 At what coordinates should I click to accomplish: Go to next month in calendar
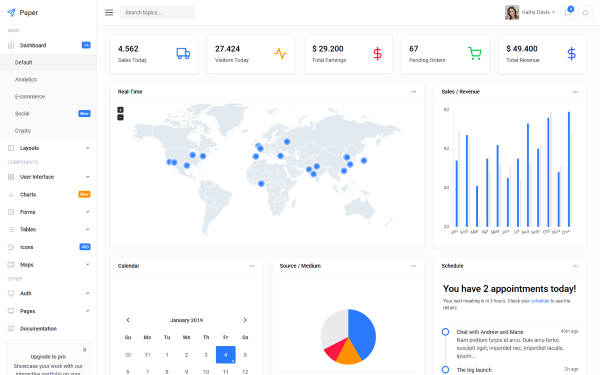245,320
